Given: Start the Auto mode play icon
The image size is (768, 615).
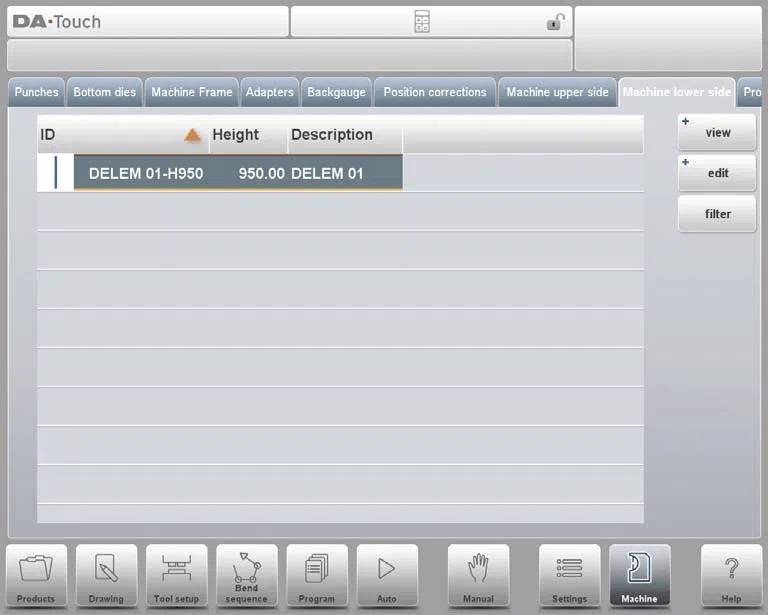Looking at the screenshot, I should [x=387, y=576].
